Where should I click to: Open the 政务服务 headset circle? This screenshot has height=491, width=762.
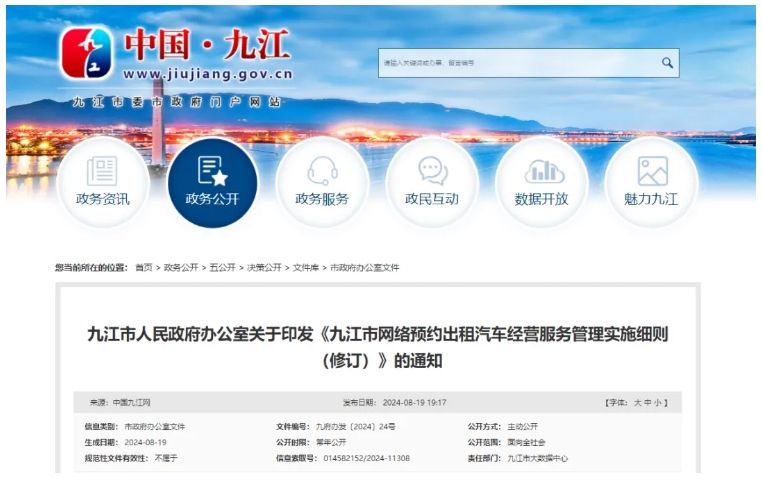click(x=322, y=183)
